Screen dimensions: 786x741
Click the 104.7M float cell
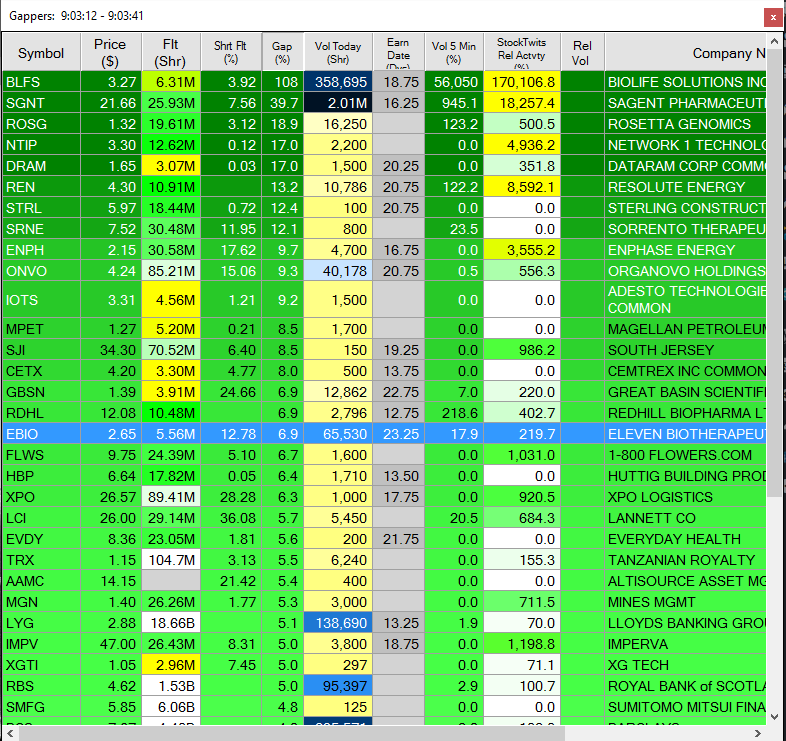click(x=171, y=560)
